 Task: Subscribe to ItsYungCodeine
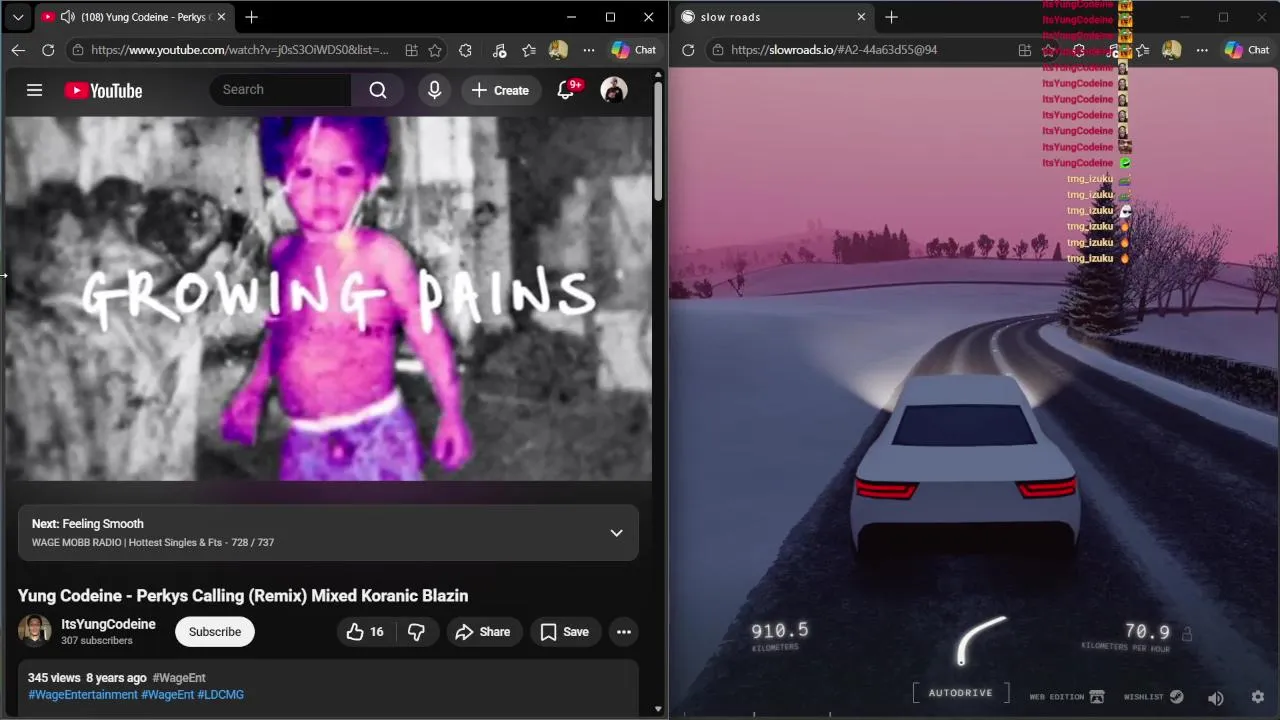pyautogui.click(x=215, y=632)
